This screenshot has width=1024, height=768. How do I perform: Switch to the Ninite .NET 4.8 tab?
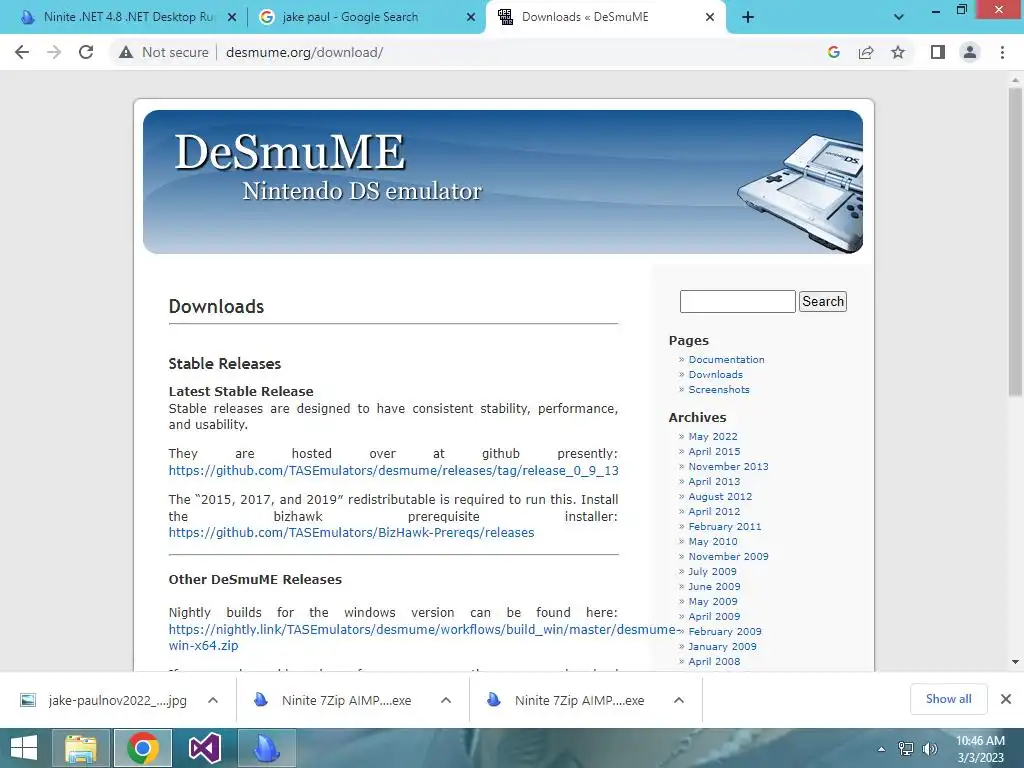point(127,17)
